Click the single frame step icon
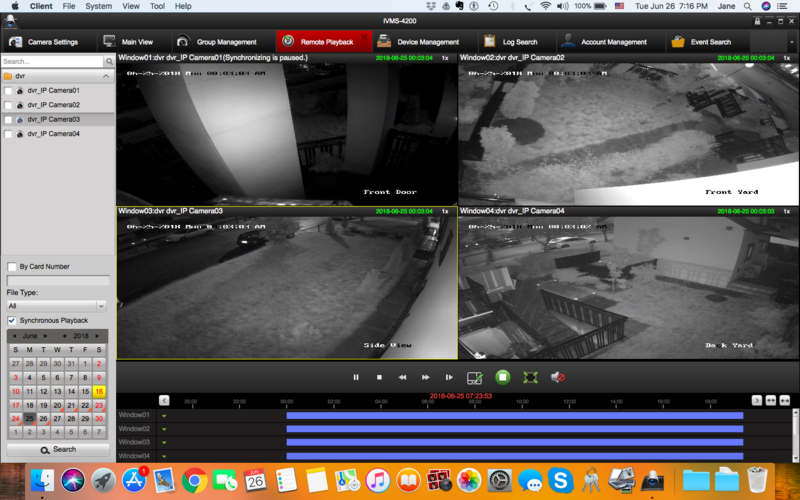This screenshot has height=500, width=800. pos(449,378)
